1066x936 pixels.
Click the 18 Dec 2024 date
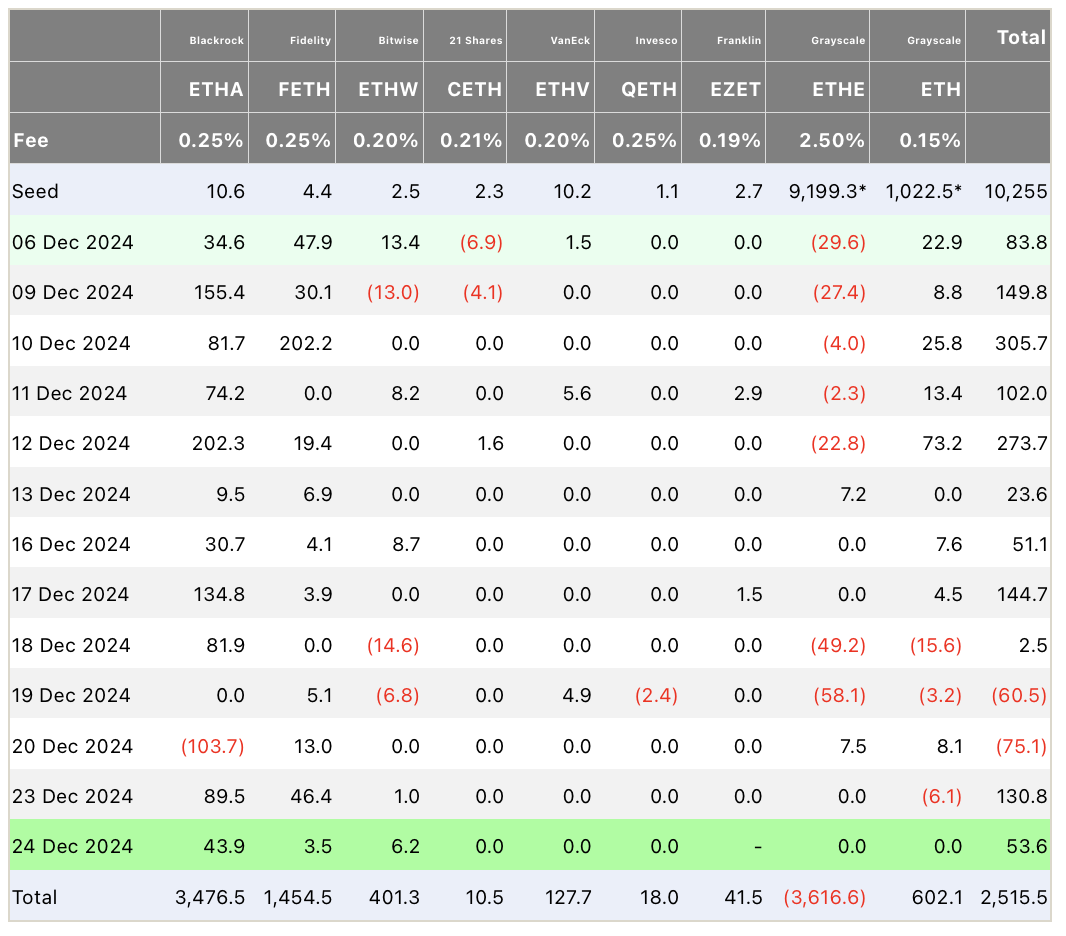pyautogui.click(x=71, y=645)
